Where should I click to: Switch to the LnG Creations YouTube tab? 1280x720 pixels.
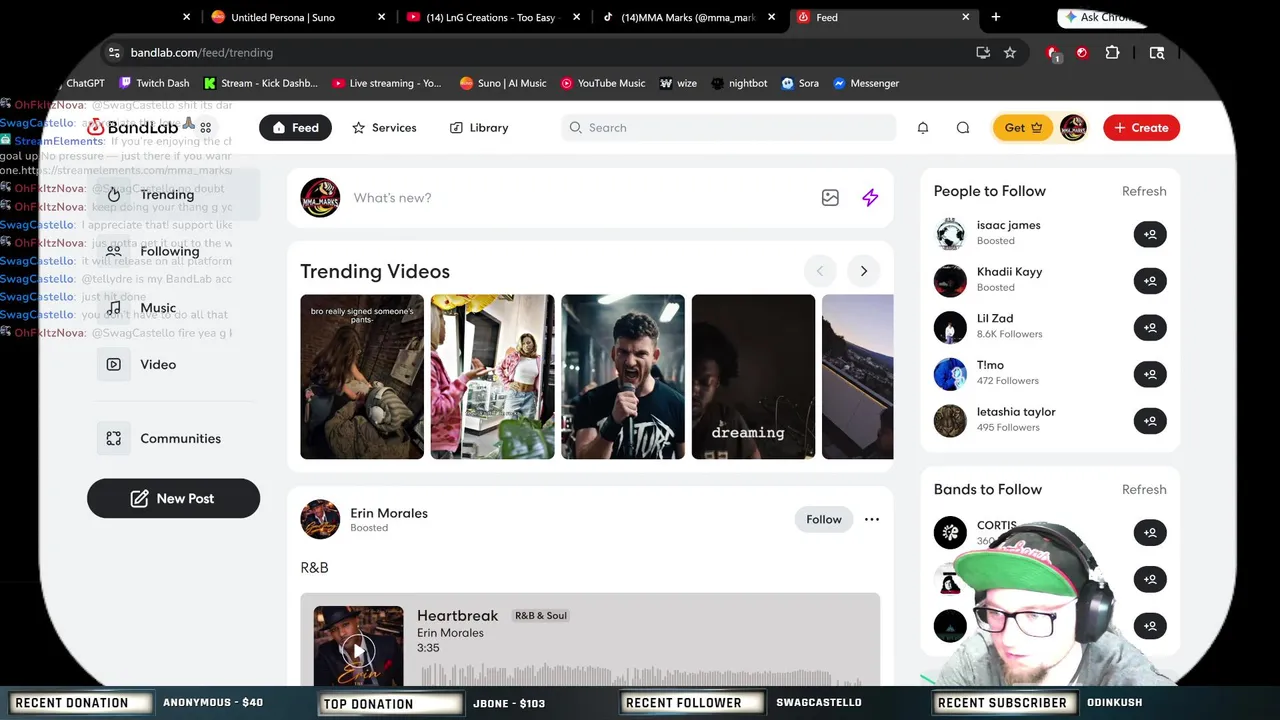(492, 17)
